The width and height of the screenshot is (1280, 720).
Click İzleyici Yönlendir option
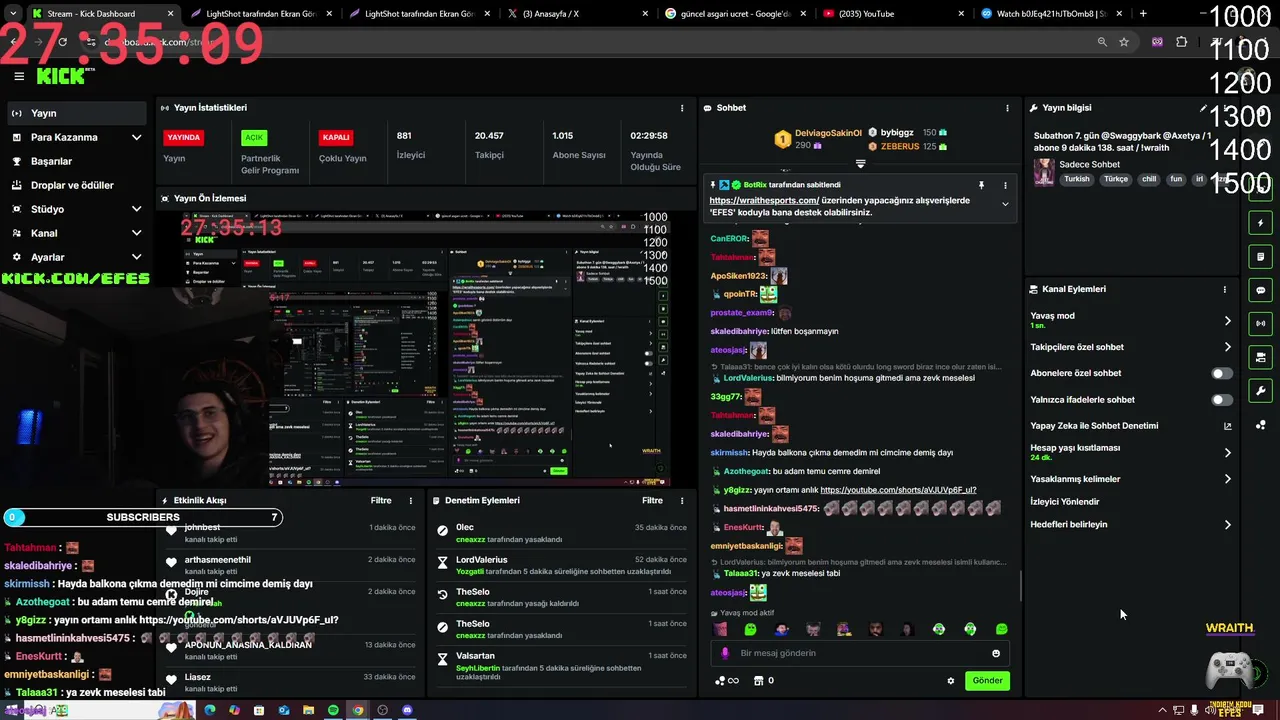pyautogui.click(x=1065, y=502)
